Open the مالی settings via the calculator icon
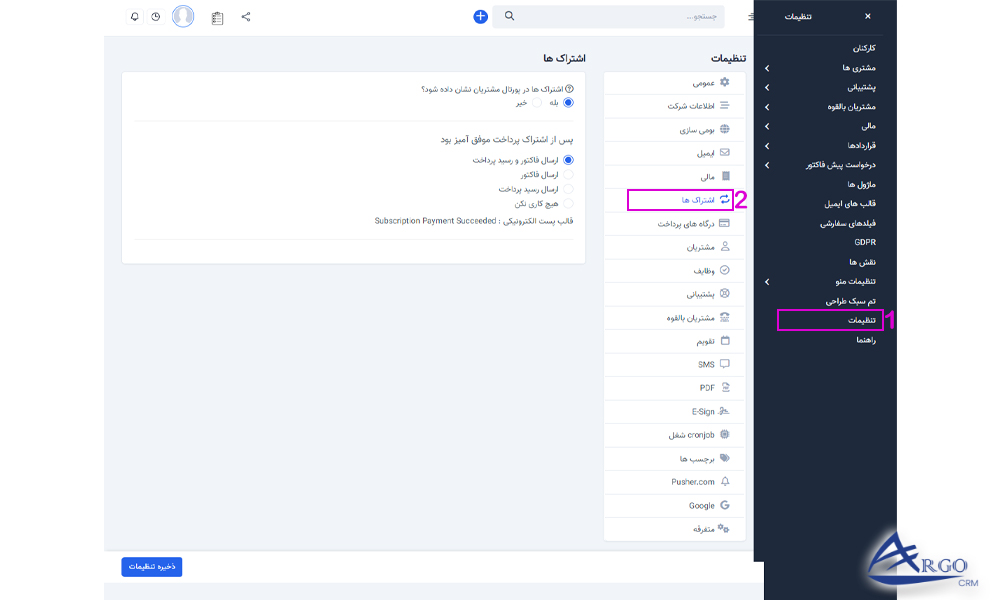This screenshot has width=1000, height=600. coord(726,175)
